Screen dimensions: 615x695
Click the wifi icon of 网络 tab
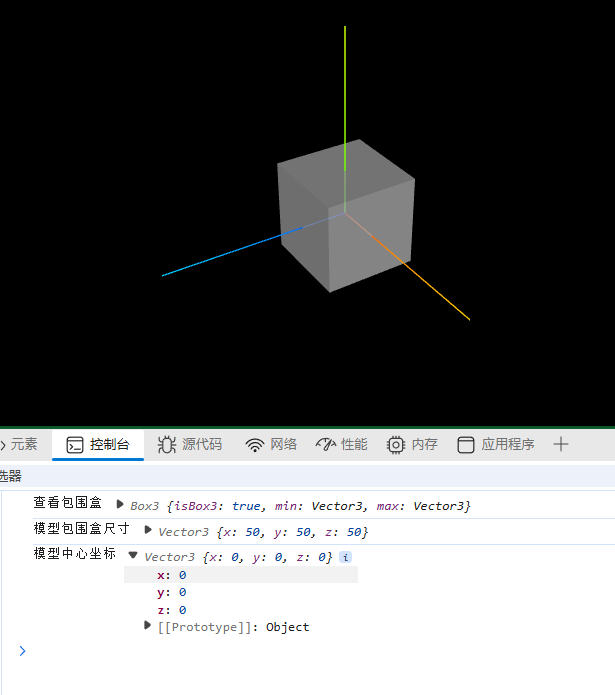255,445
